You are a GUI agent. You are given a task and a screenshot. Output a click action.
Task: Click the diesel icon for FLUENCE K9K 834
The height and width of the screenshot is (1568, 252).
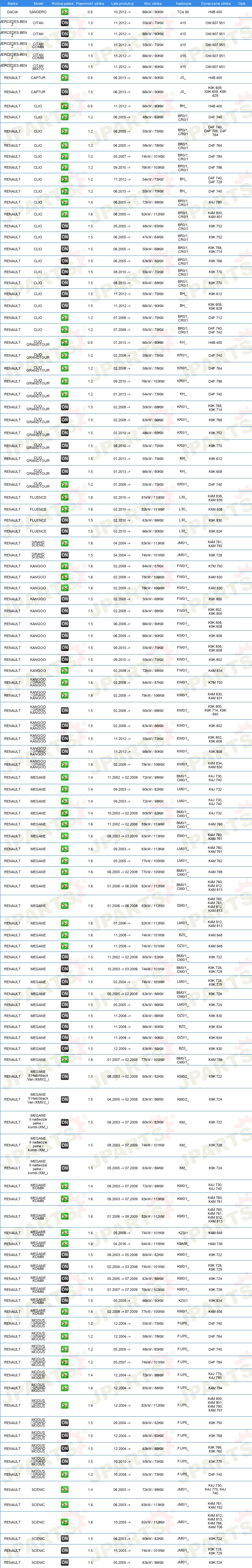64,531
